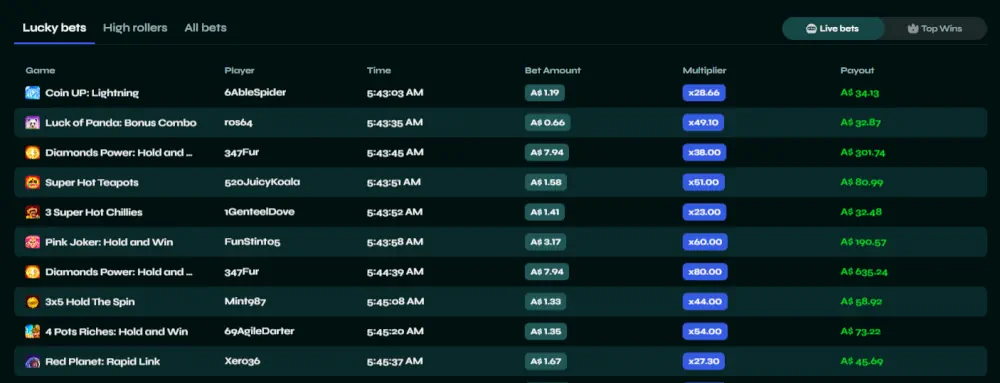The image size is (1000, 383).
Task: Click player name FunStint05
Action: coord(253,242)
